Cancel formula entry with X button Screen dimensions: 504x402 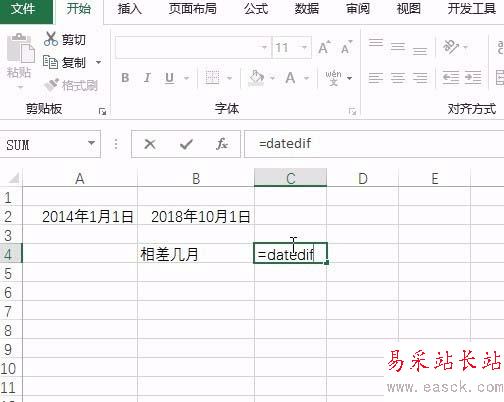coord(150,144)
